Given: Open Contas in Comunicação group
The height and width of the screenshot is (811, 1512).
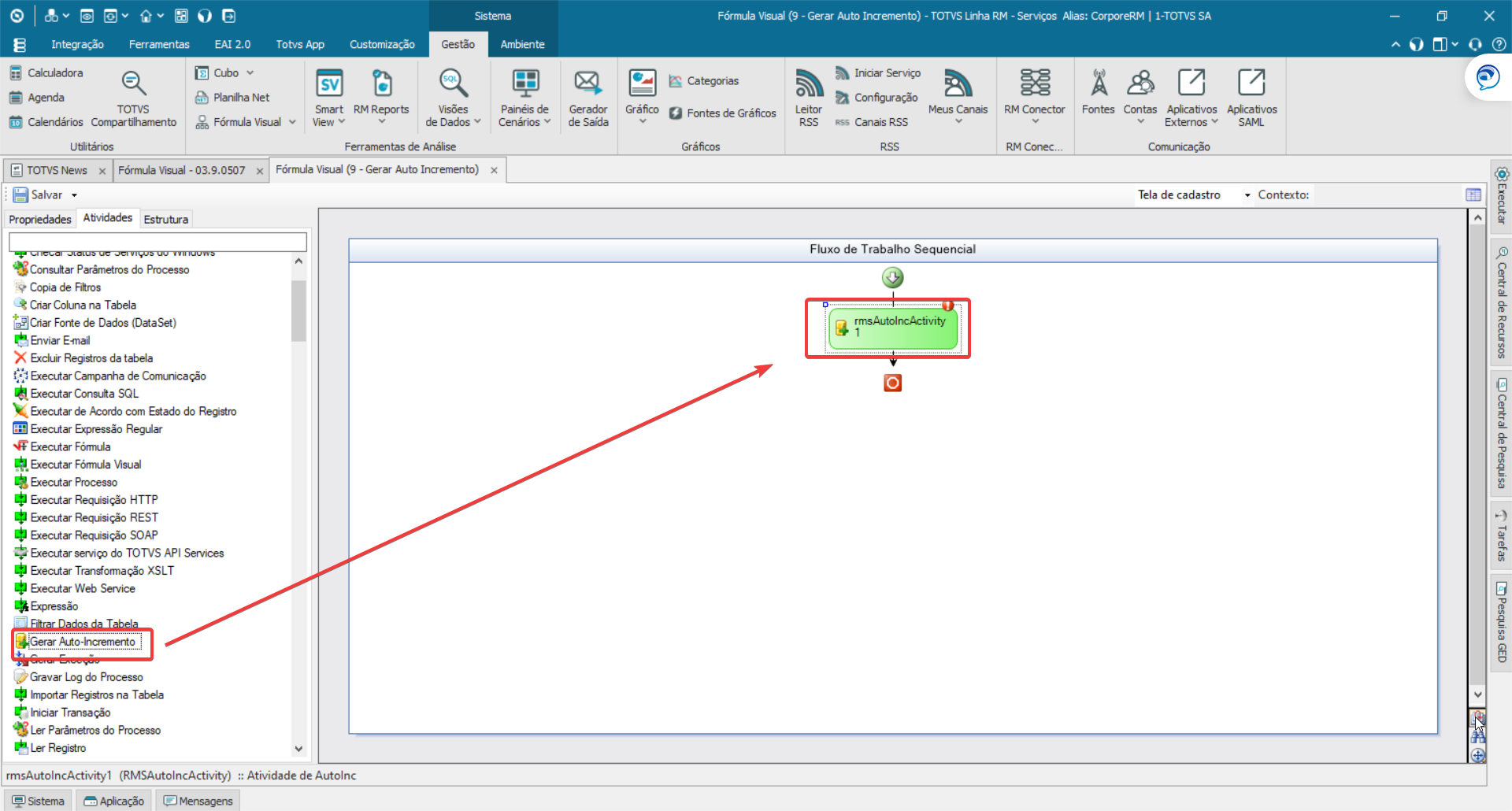Looking at the screenshot, I should [x=1140, y=98].
